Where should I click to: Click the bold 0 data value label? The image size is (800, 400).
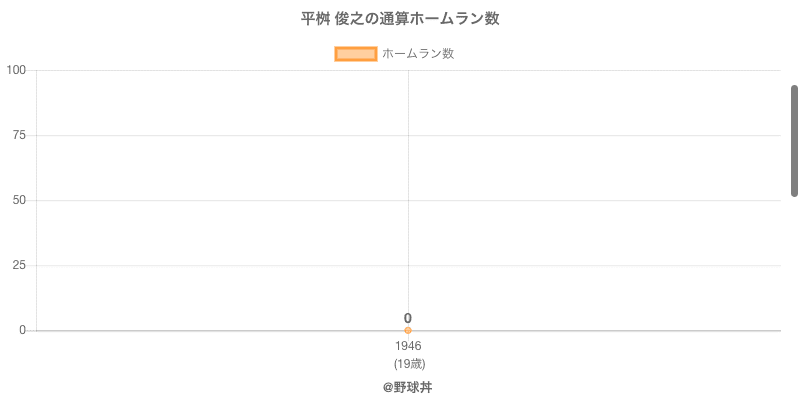[408, 318]
